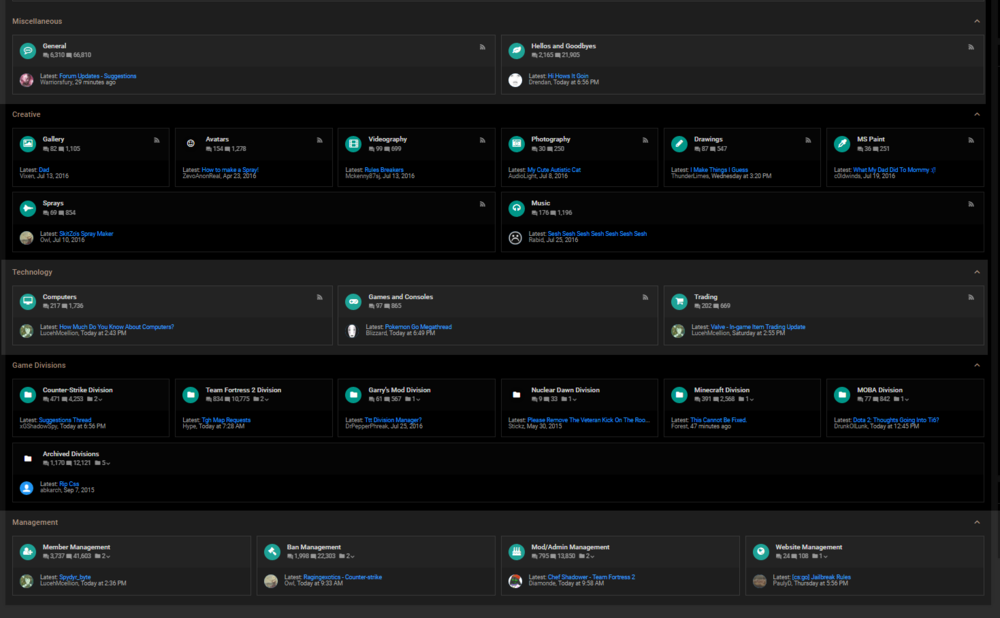1000x618 pixels.
Task: Open thread How Much Do You Know About Computers?
Action: (x=117, y=327)
